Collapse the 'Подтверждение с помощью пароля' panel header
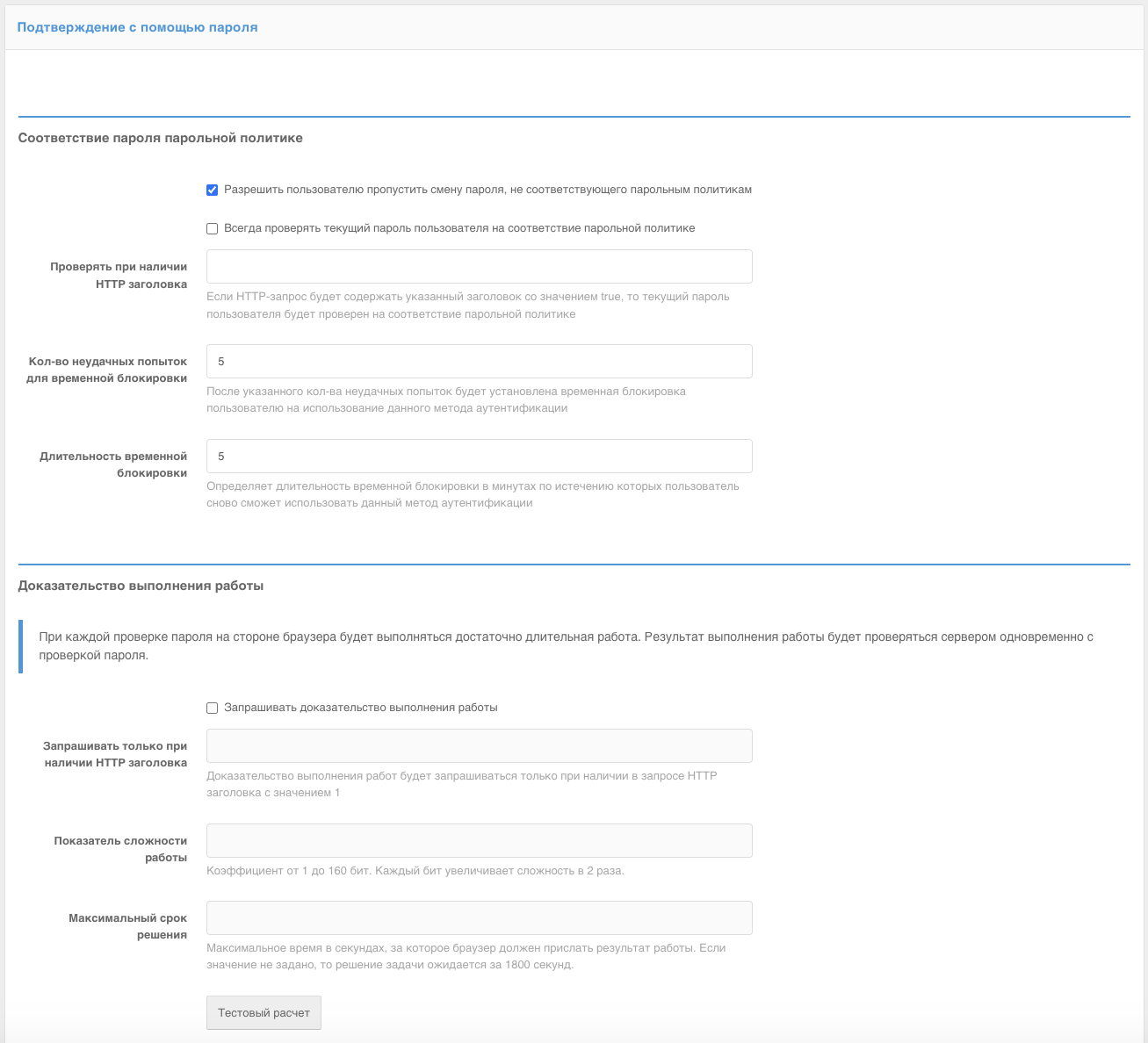The width and height of the screenshot is (1148, 1043). 138,27
